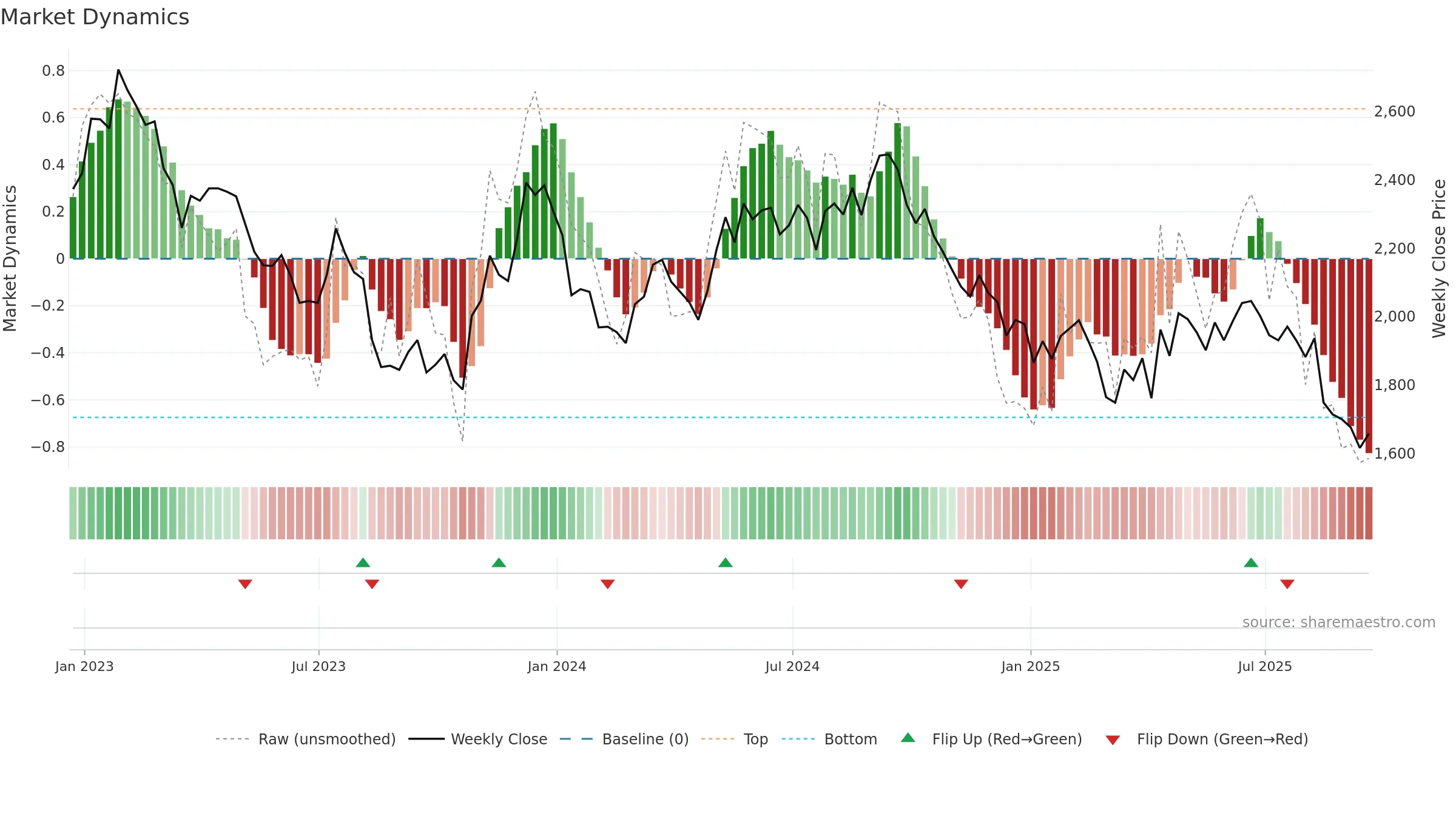Click the green Flip Up legend triangle
Screen dimensions: 1456x819
[x=908, y=738]
